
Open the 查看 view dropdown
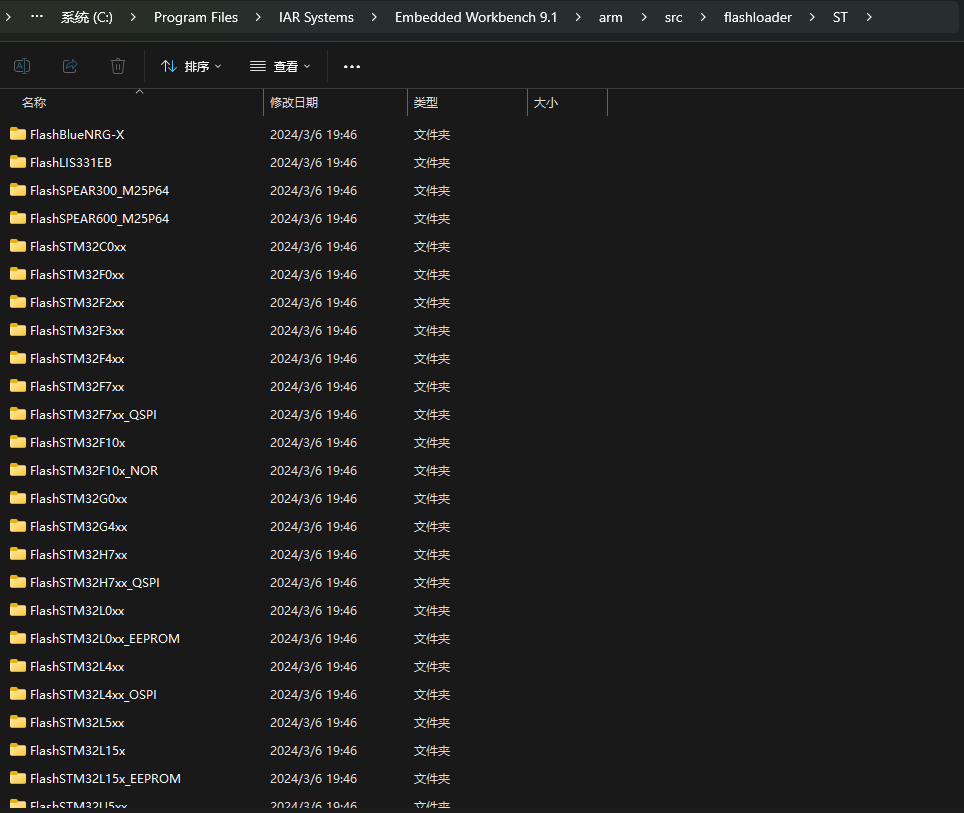point(280,66)
